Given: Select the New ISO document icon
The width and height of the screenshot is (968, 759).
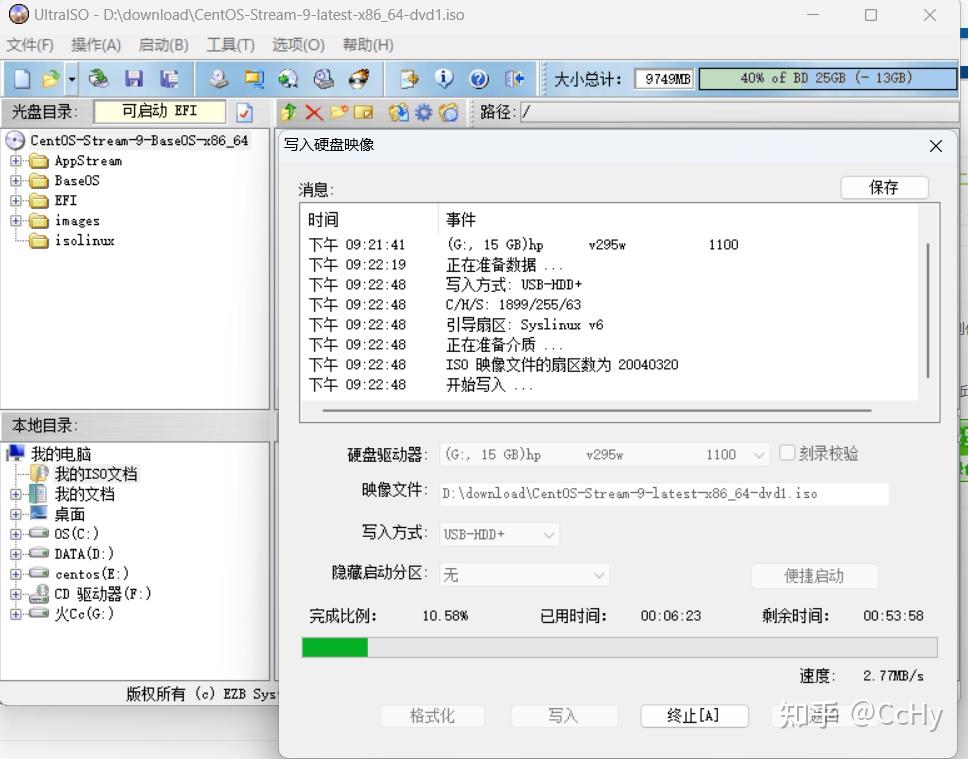Looking at the screenshot, I should (20, 78).
